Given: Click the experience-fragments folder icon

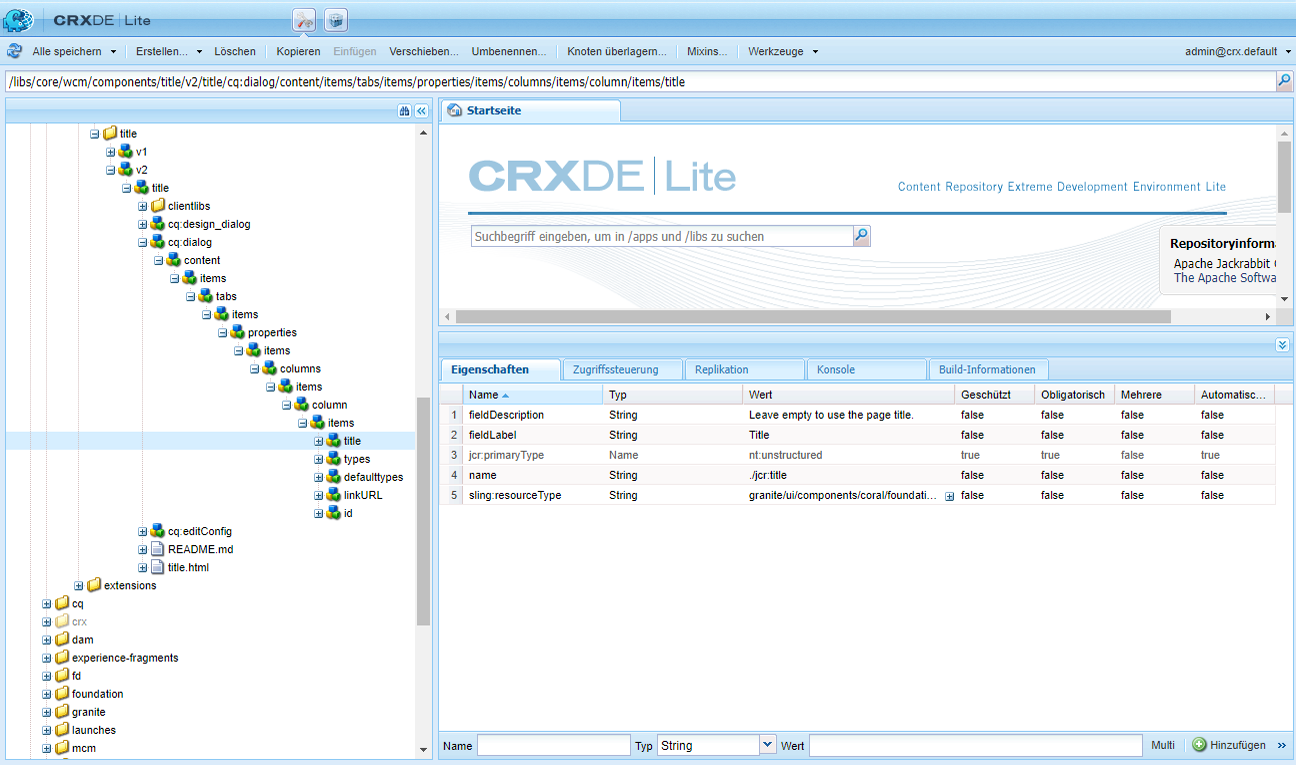Looking at the screenshot, I should click(x=62, y=658).
